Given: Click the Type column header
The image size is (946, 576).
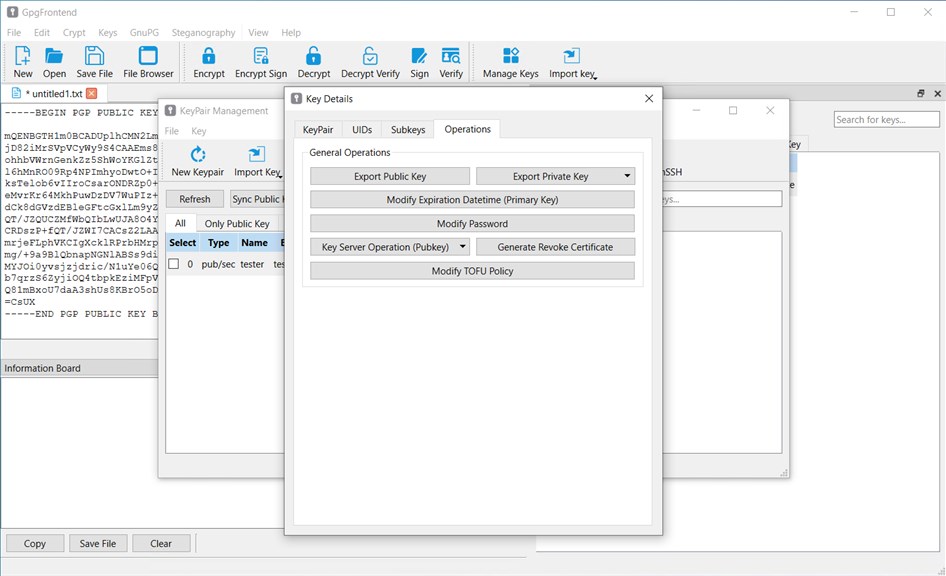Looking at the screenshot, I should (x=218, y=242).
